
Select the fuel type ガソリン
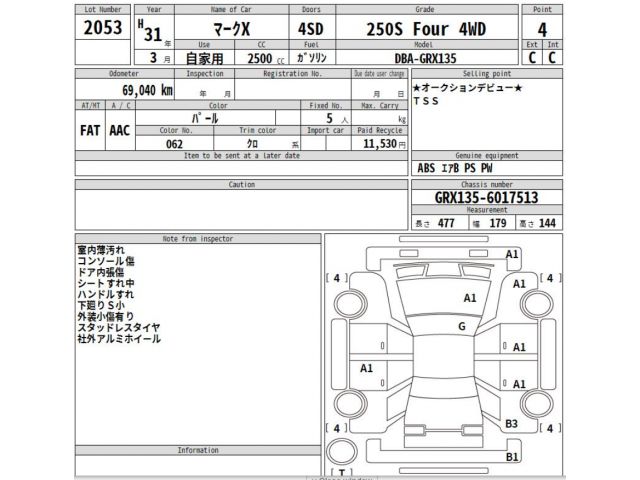[x=312, y=58]
